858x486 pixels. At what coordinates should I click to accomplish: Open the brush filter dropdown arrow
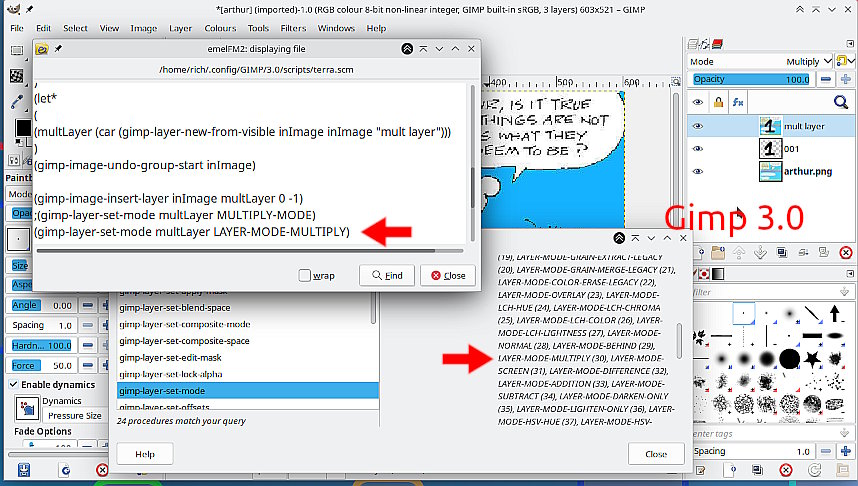coord(844,292)
